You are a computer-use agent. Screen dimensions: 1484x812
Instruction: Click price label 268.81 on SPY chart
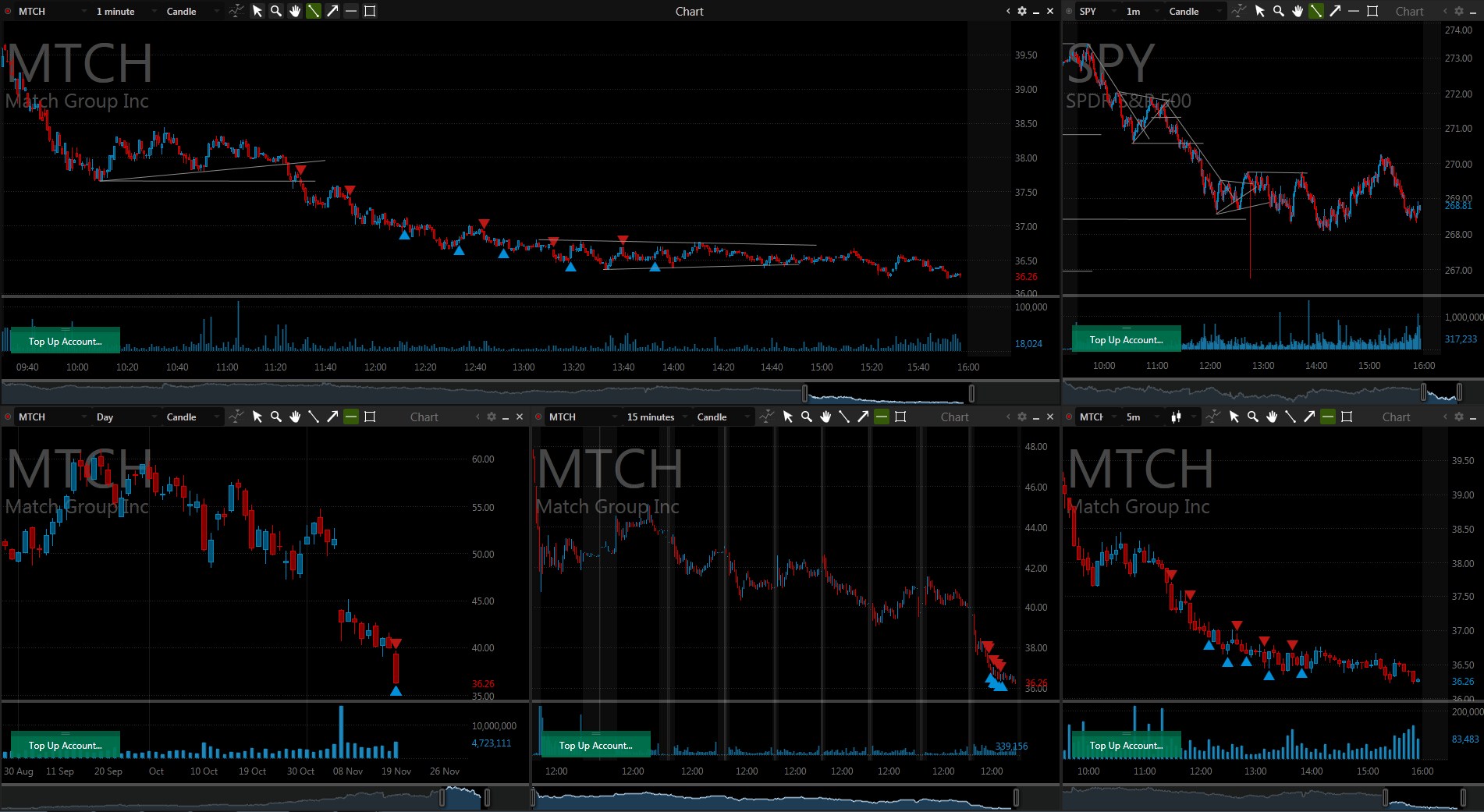(x=1458, y=205)
